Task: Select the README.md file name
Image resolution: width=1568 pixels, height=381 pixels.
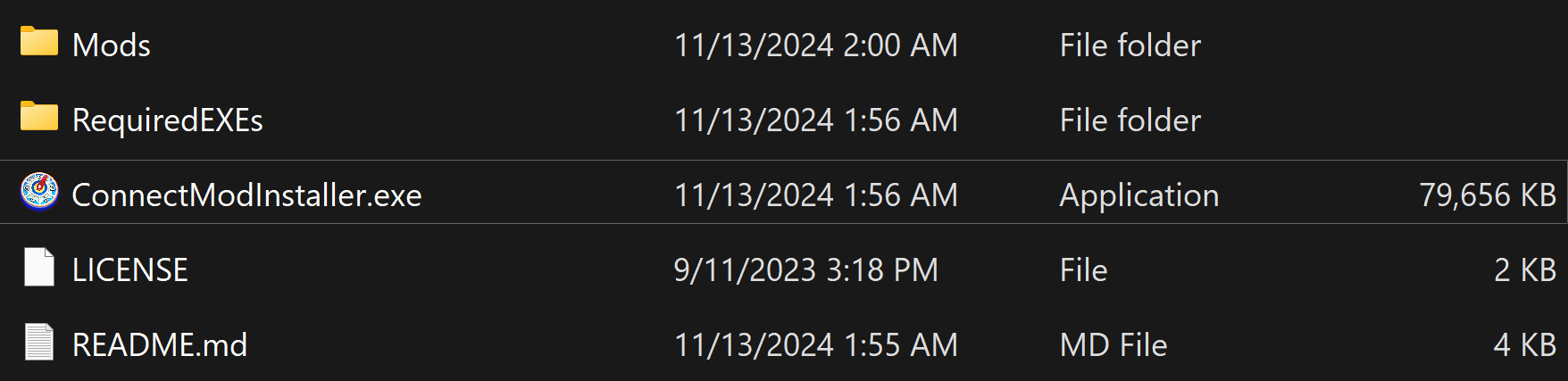Action: (x=160, y=345)
